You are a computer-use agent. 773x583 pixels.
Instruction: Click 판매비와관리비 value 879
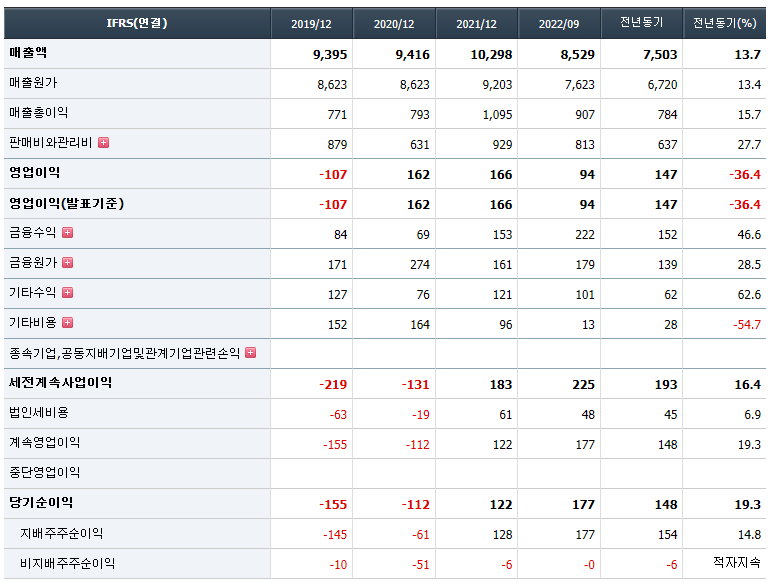point(337,145)
